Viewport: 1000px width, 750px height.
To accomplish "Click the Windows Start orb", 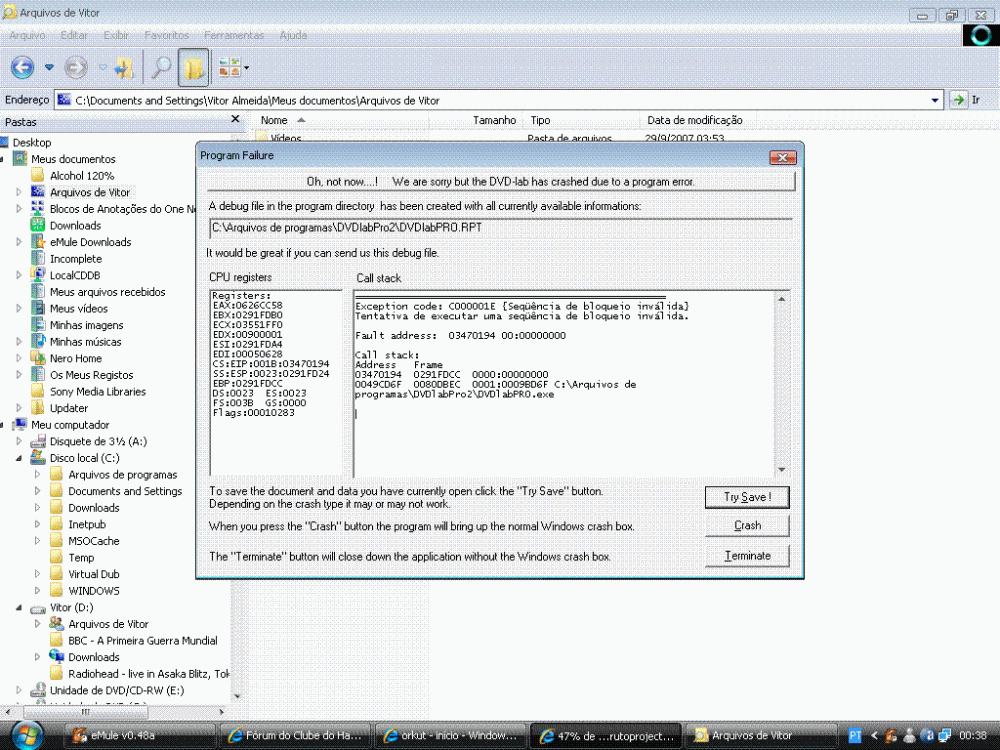I will (x=27, y=734).
